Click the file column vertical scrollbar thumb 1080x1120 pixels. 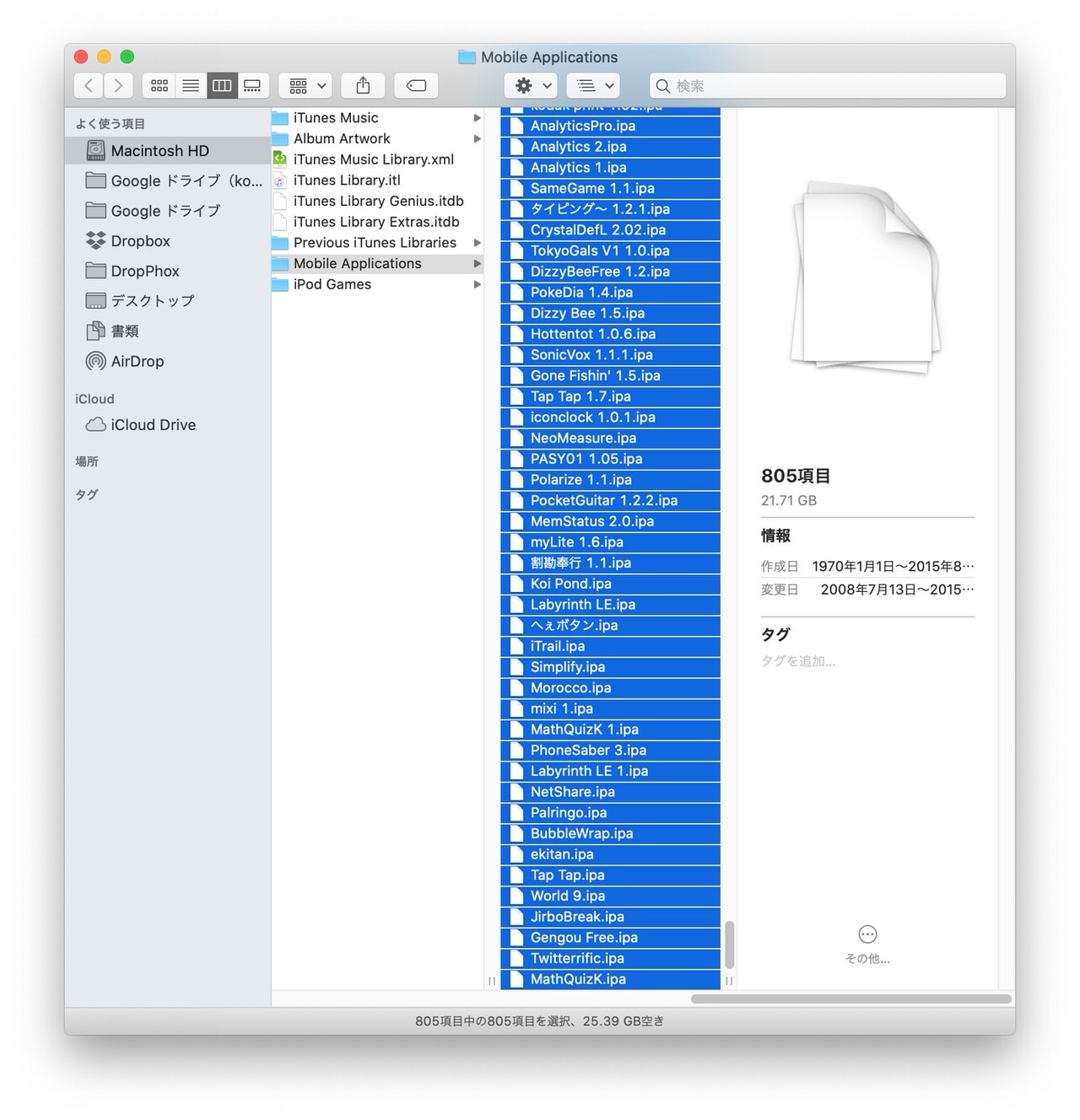(729, 944)
